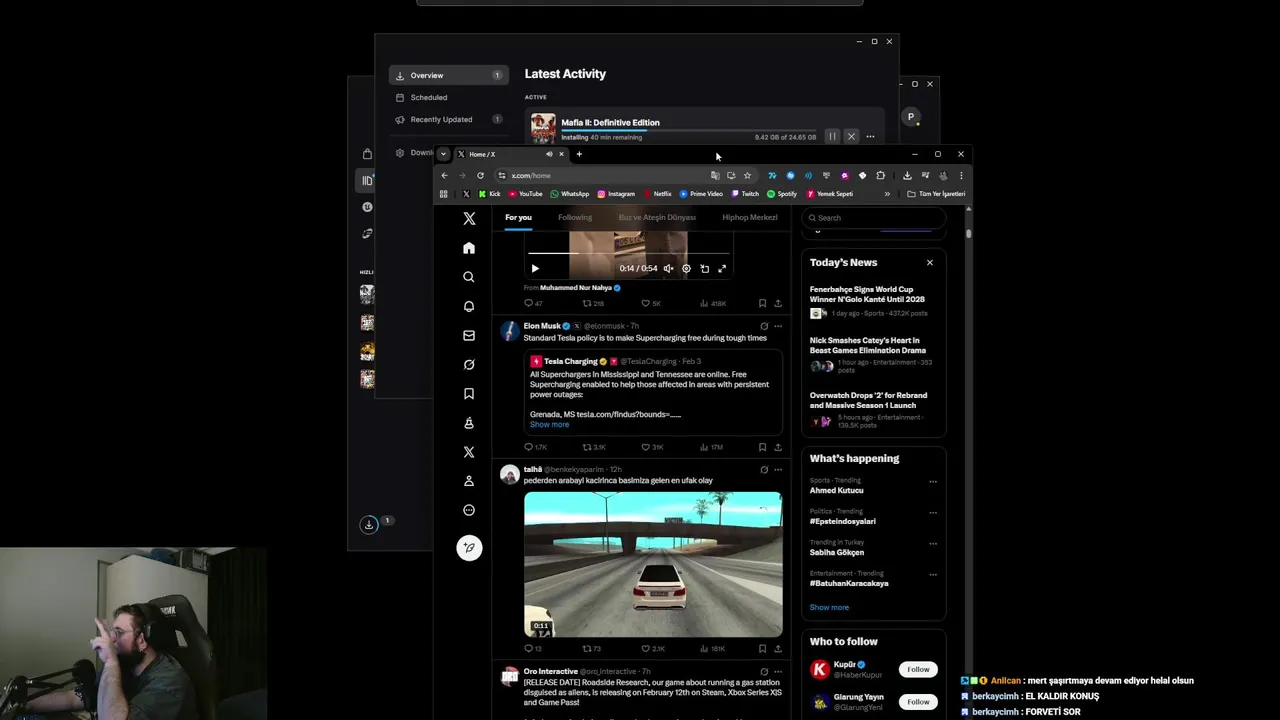Viewport: 1280px width, 720px height.
Task: Open Premium X icon in the sidebar
Action: click(469, 452)
